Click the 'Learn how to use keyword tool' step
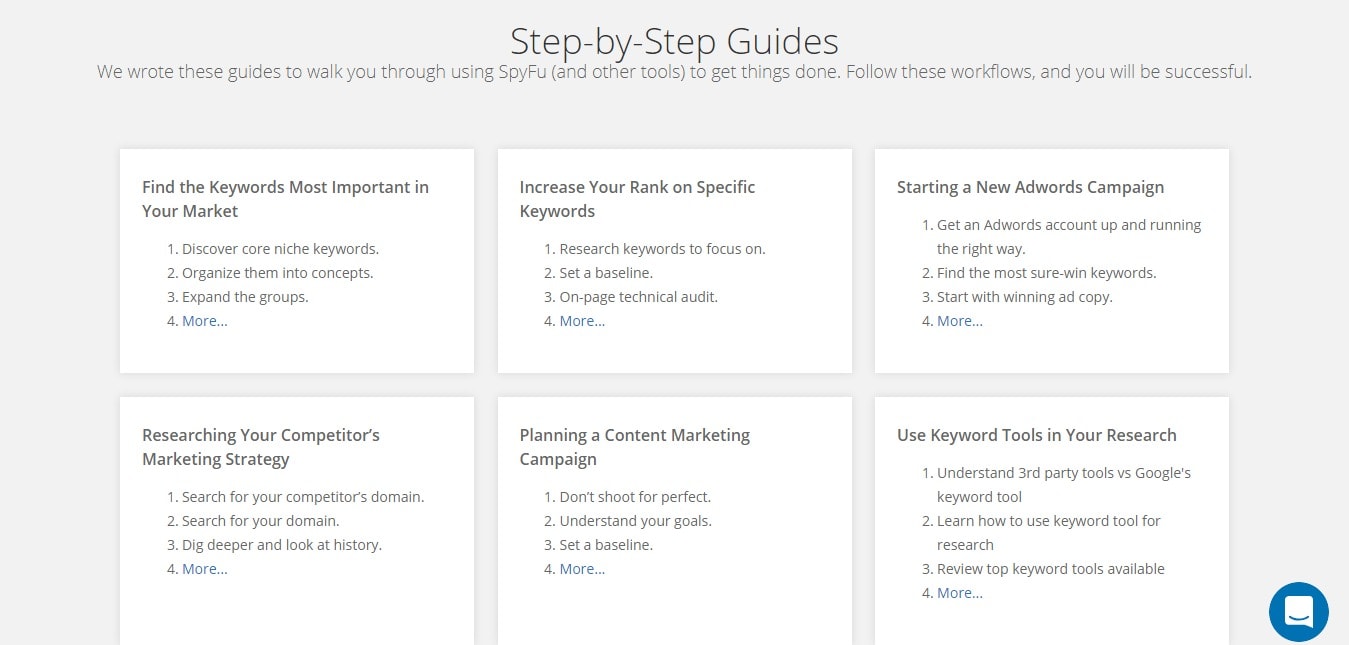 pos(1049,533)
